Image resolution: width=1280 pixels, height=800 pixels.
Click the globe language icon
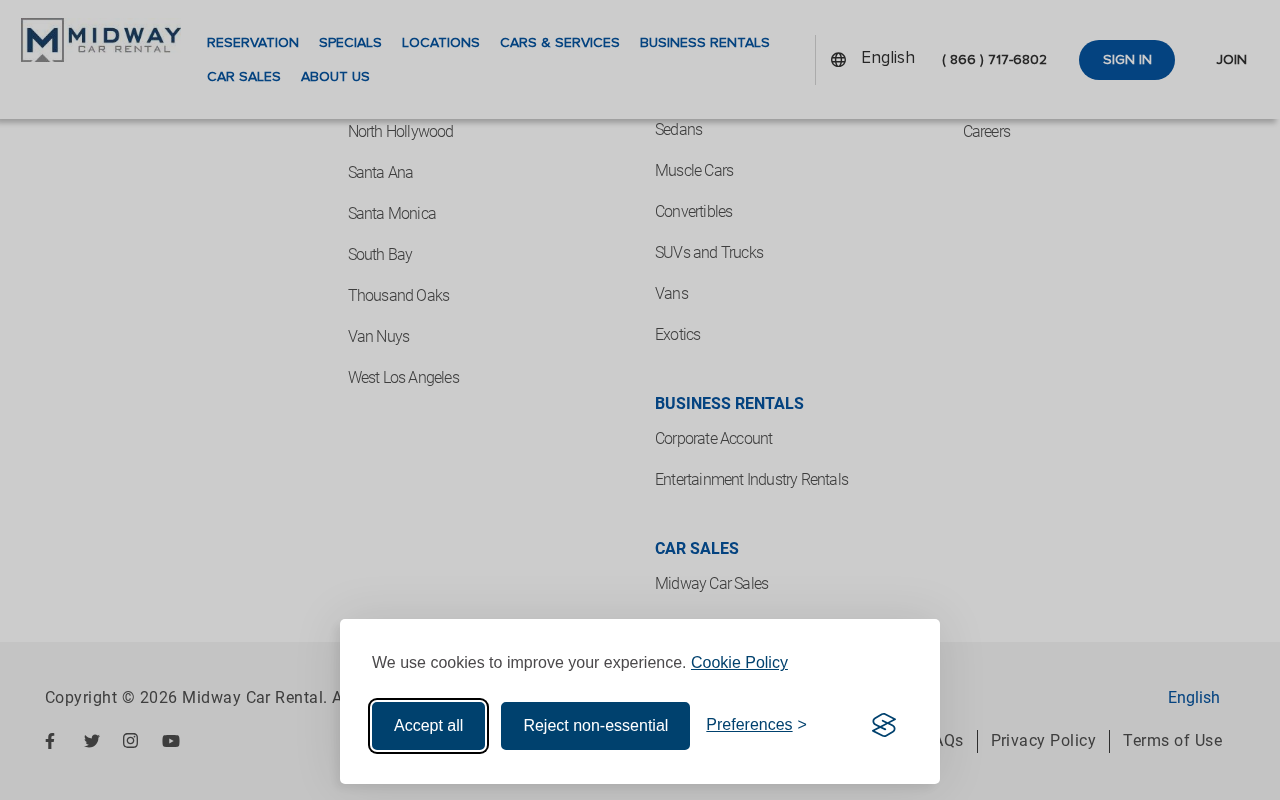tap(838, 60)
